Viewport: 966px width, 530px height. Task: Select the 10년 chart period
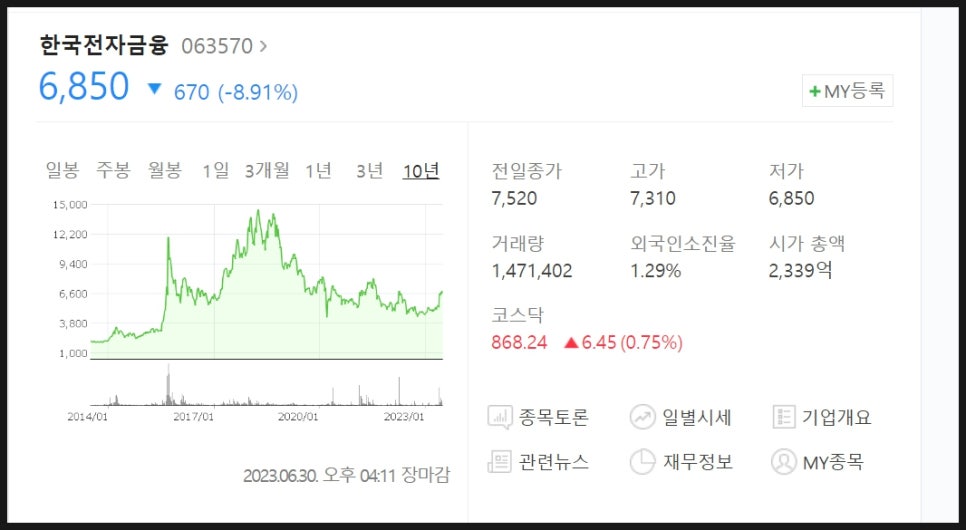(x=421, y=170)
